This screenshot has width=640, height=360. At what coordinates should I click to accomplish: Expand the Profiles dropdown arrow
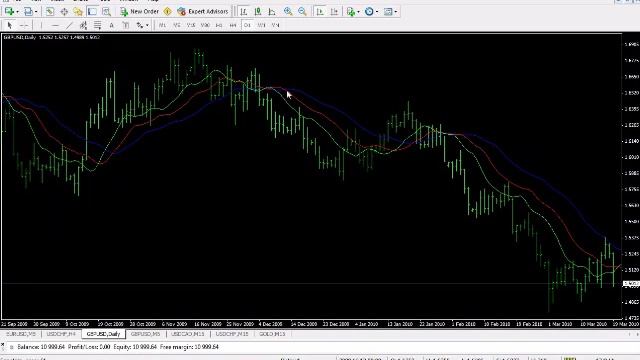pos(36,12)
